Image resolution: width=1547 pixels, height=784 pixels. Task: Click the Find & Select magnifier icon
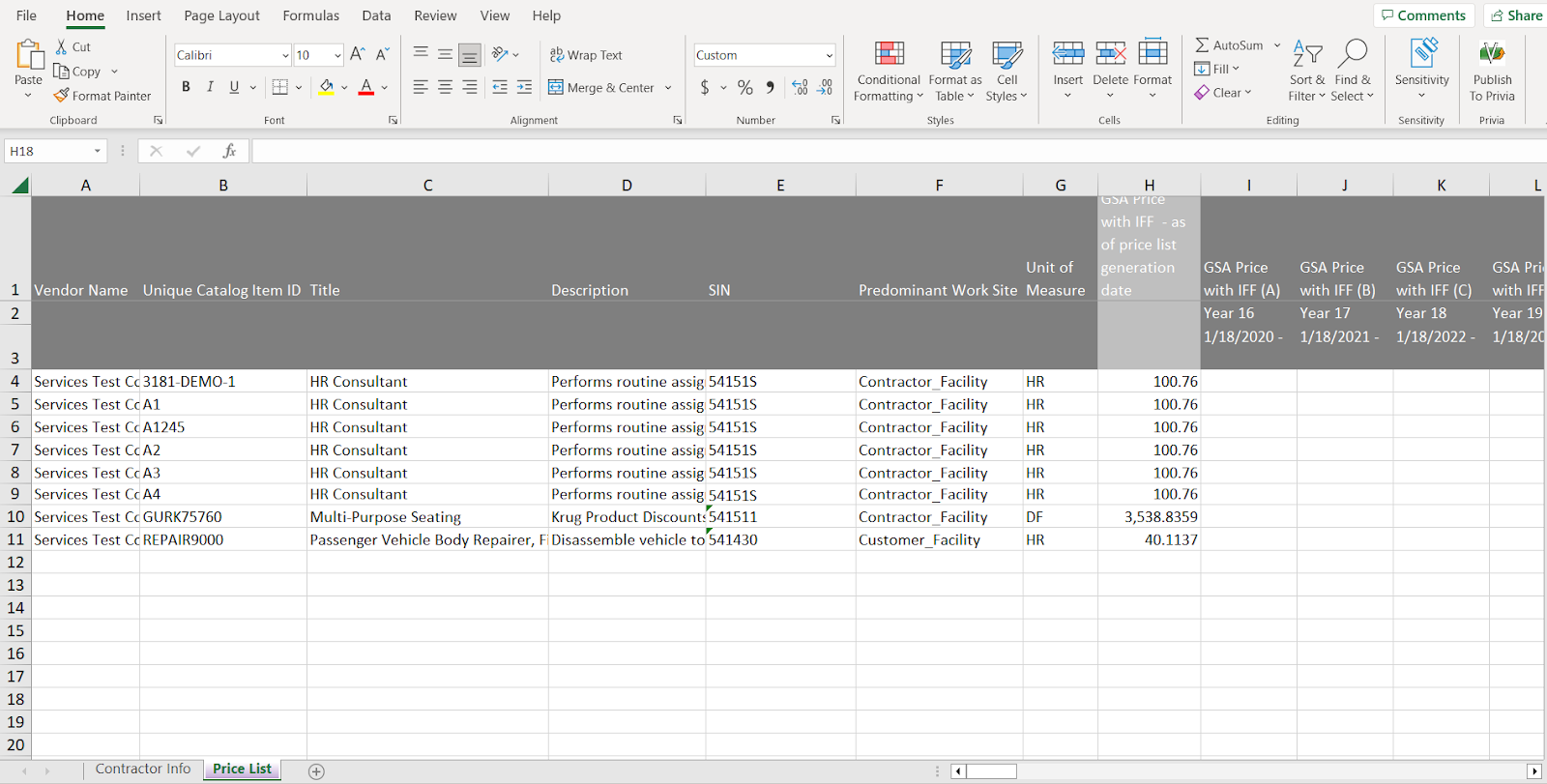point(1352,54)
